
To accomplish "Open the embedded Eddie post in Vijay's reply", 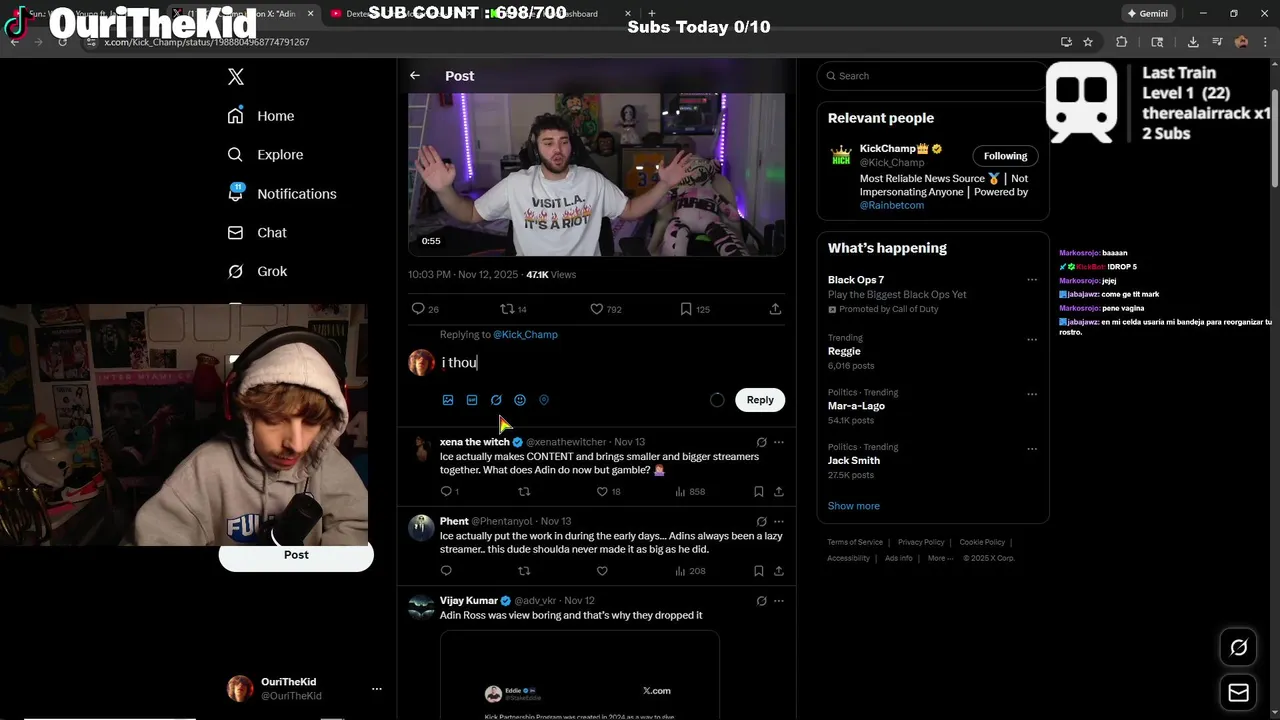I will (x=580, y=675).
